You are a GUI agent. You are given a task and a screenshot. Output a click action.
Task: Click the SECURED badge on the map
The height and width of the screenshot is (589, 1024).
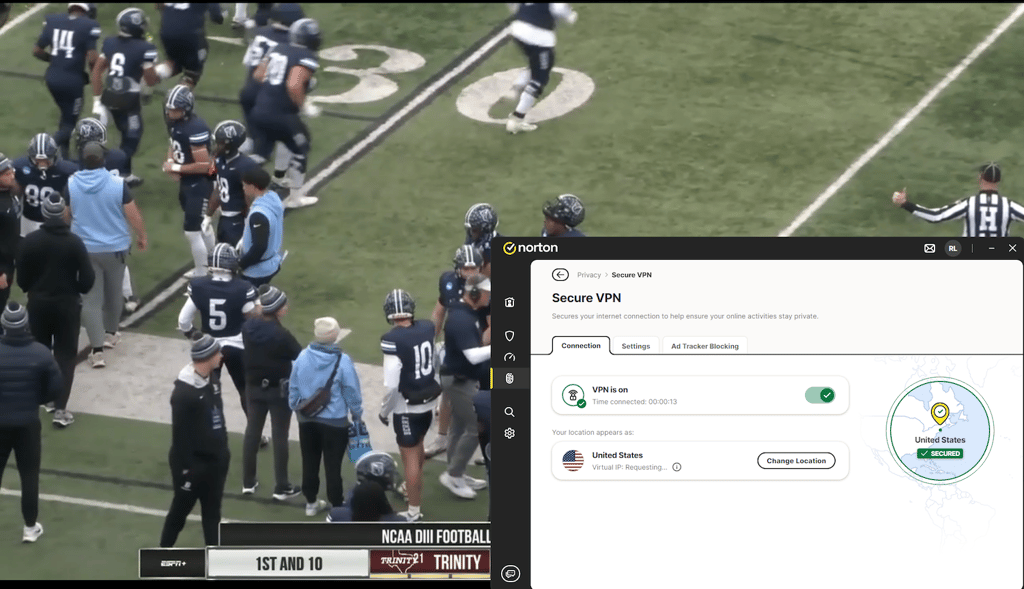[x=940, y=453]
